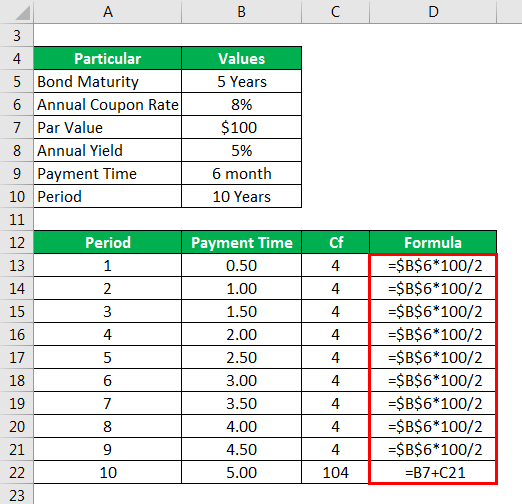Image resolution: width=522 pixels, height=504 pixels.
Task: Select column B header
Action: [x=241, y=12]
